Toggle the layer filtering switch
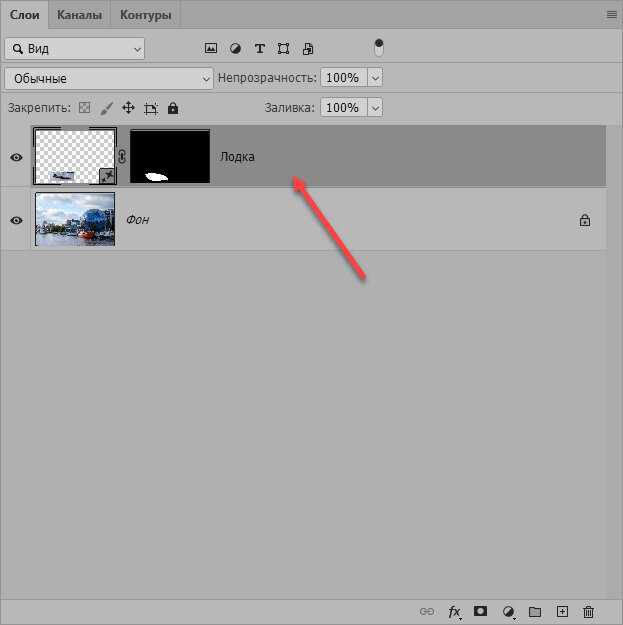This screenshot has width=623, height=625. (x=379, y=48)
